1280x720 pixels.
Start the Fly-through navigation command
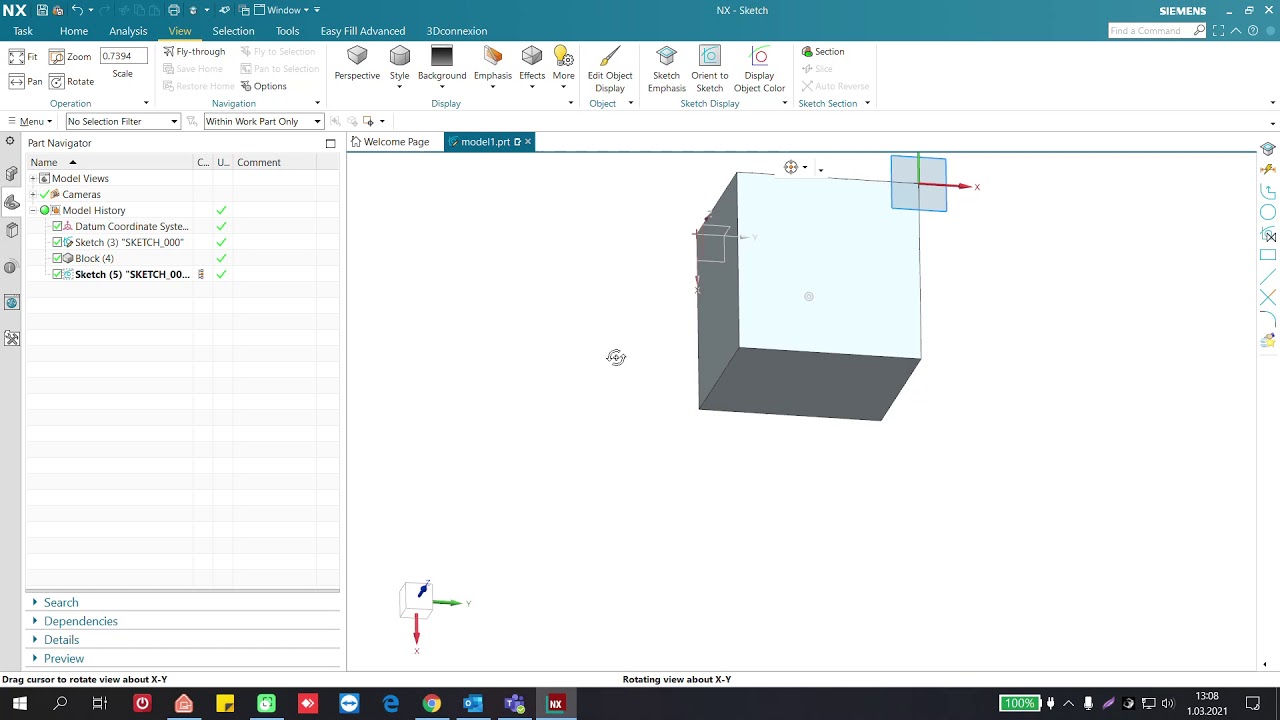tap(194, 52)
